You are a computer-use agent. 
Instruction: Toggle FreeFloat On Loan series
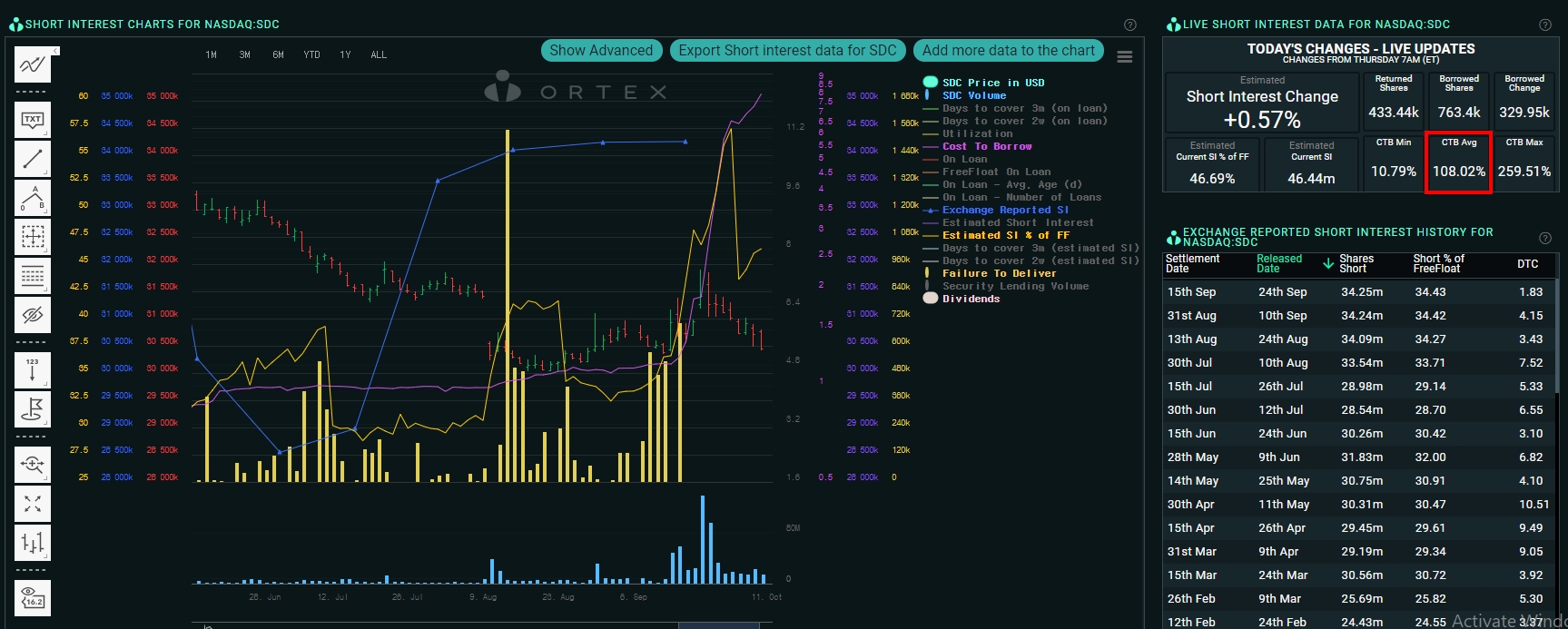[x=996, y=172]
